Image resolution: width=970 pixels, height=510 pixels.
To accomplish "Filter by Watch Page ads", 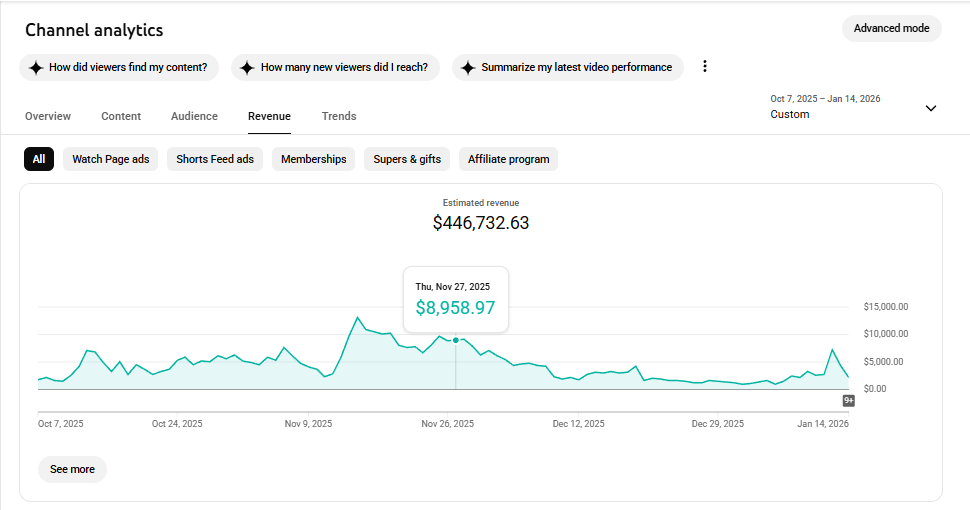I will click(x=110, y=159).
